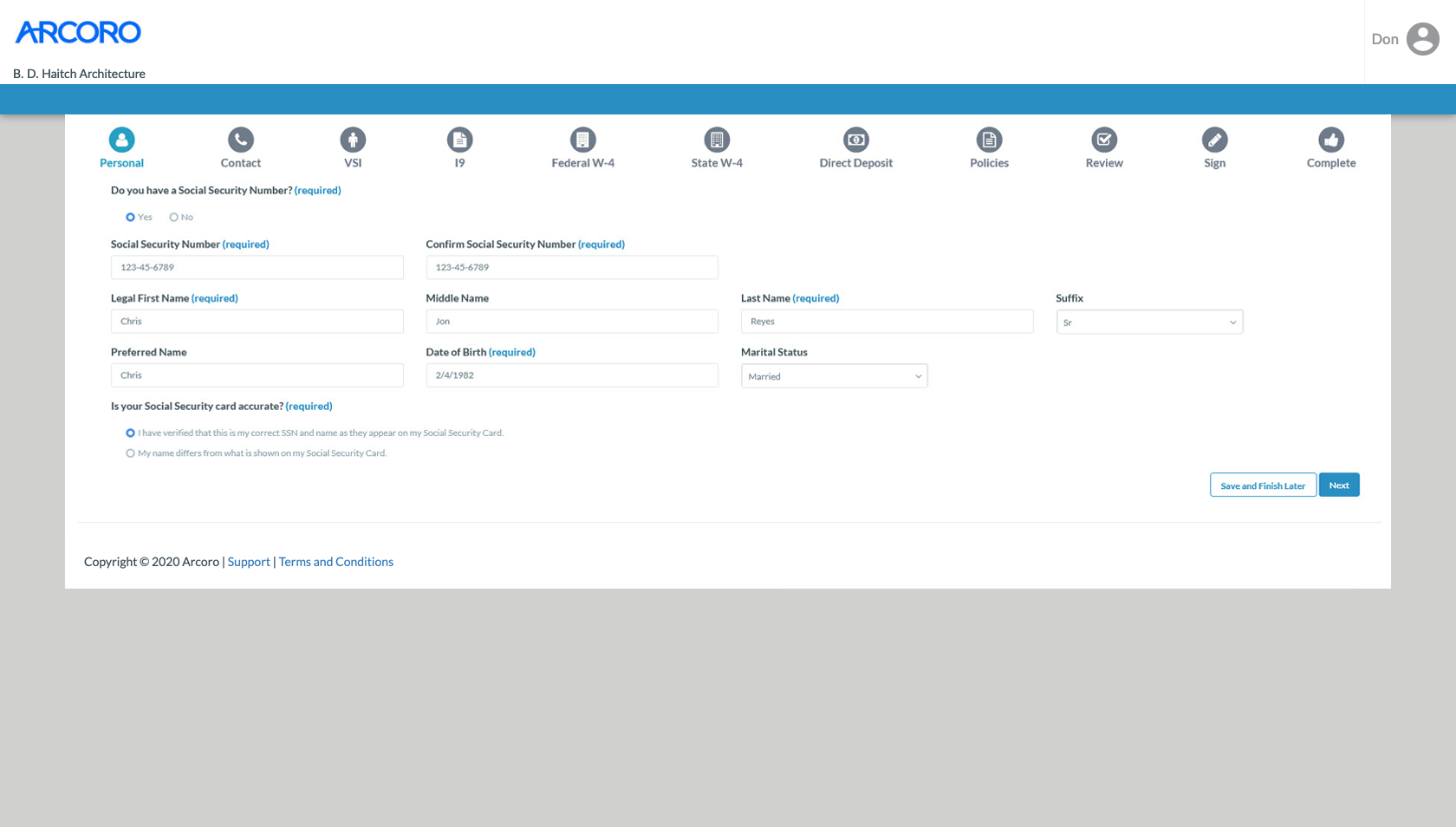Viewport: 1456px width, 827px height.
Task: Select the I9 document icon
Action: click(459, 140)
